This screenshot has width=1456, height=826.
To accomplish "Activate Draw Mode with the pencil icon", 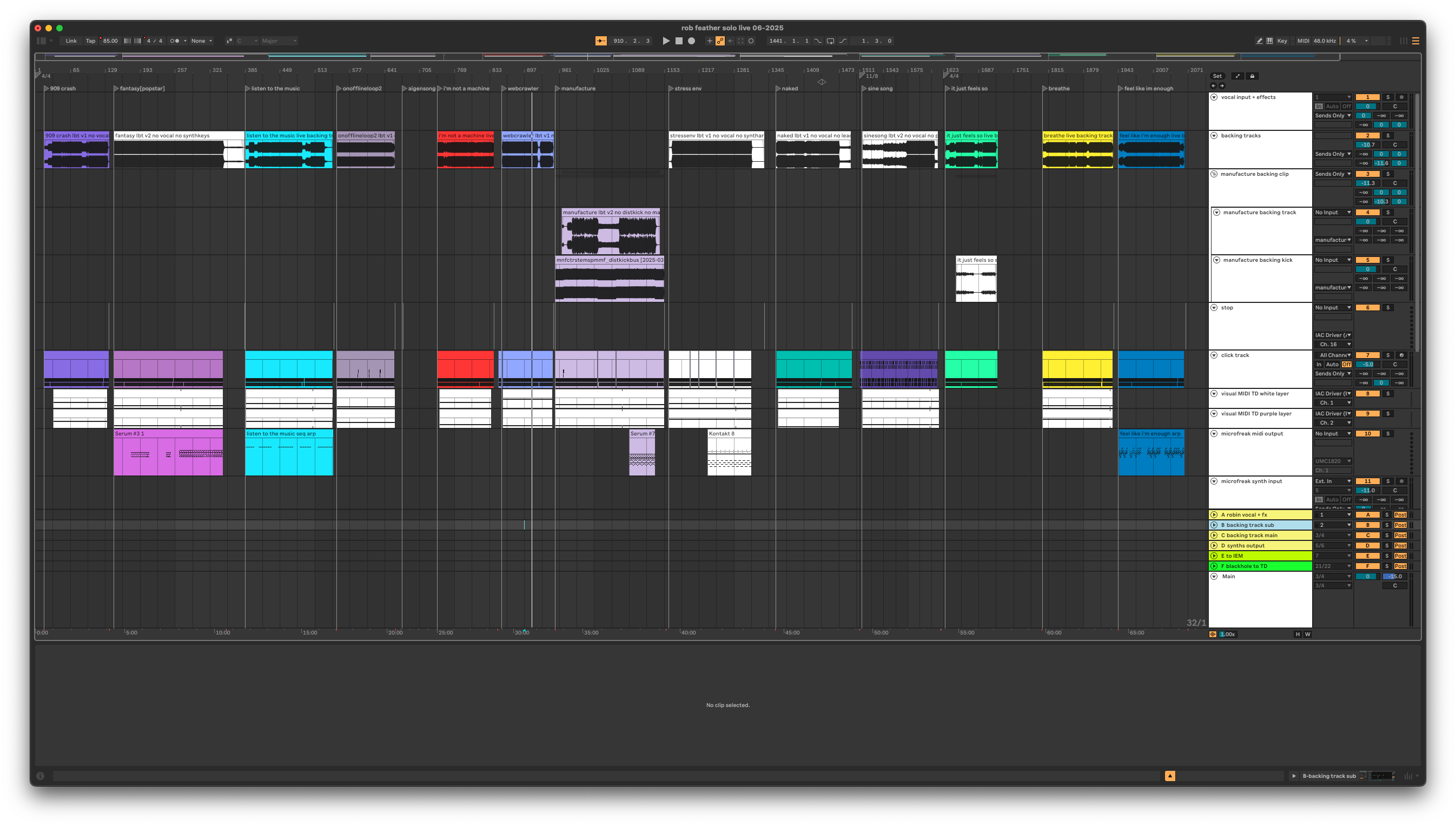I will click(1260, 41).
